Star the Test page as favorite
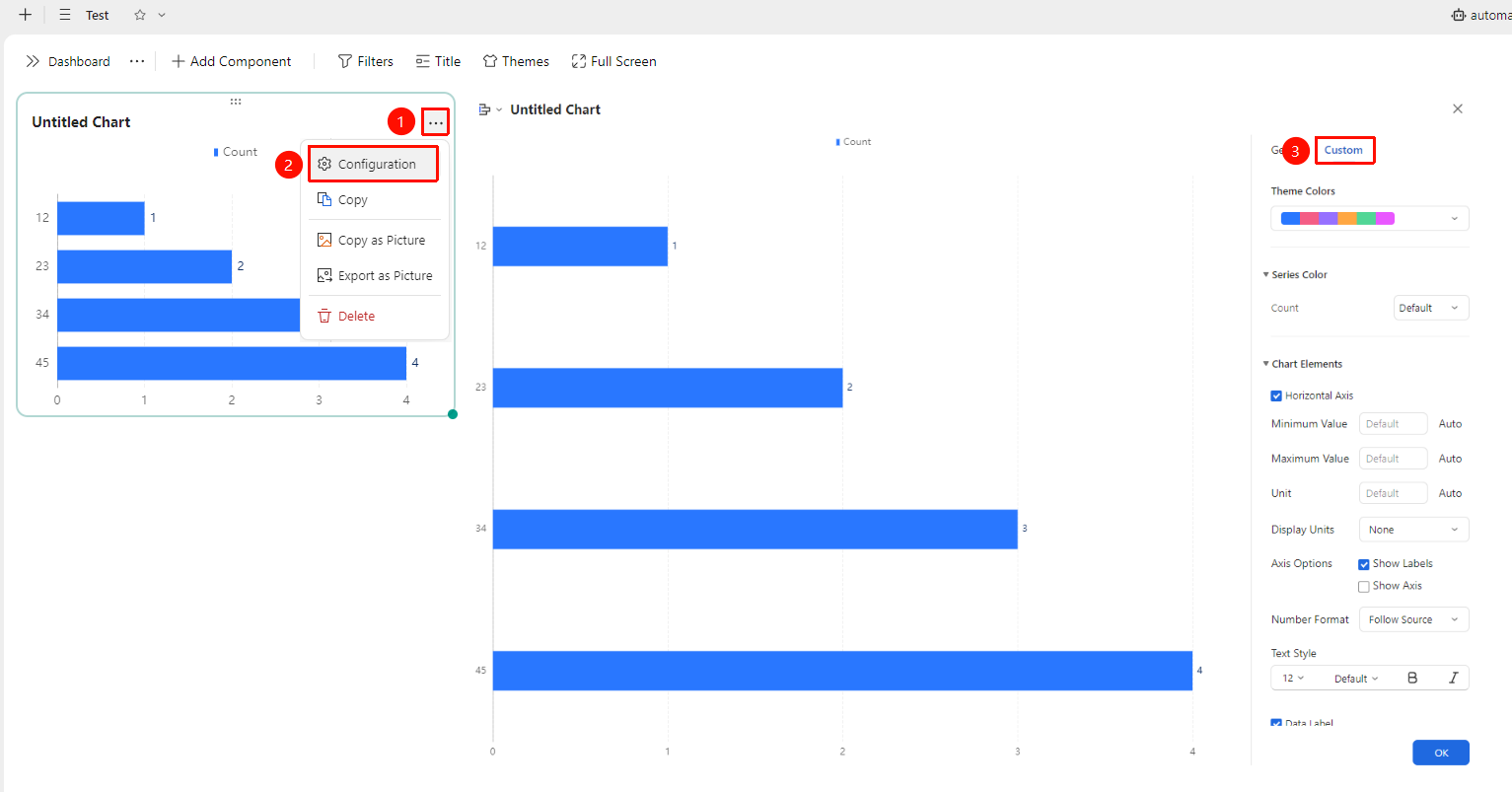1512x792 pixels. pyautogui.click(x=140, y=15)
